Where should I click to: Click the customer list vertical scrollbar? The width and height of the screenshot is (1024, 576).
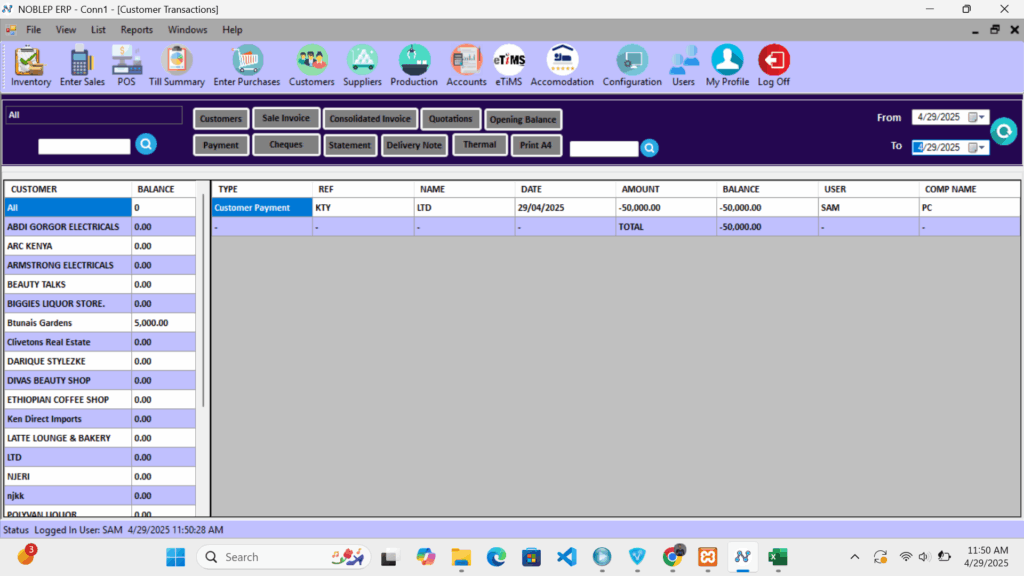click(x=203, y=300)
